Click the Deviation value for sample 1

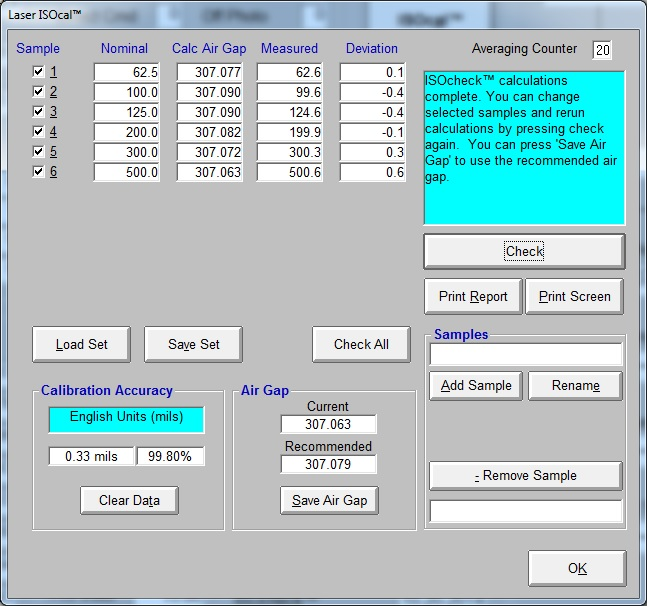373,72
